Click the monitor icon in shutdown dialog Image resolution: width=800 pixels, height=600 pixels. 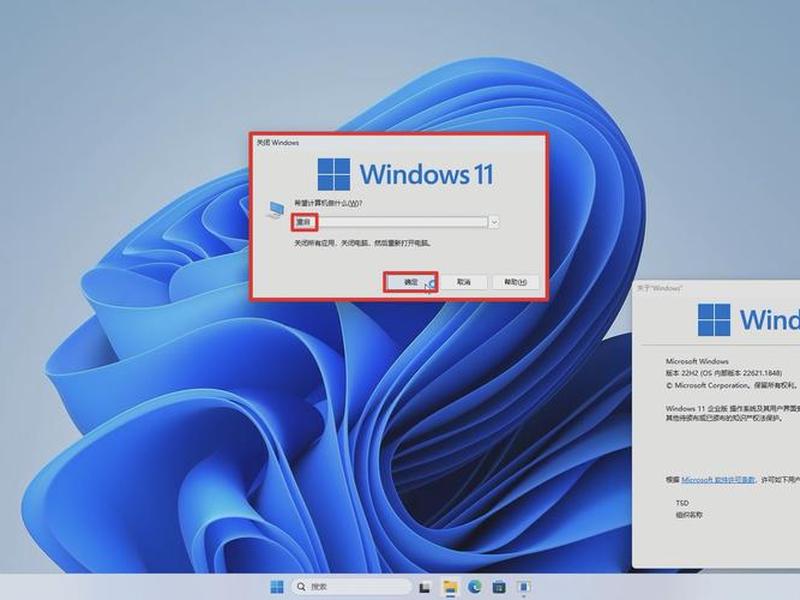[x=276, y=209]
